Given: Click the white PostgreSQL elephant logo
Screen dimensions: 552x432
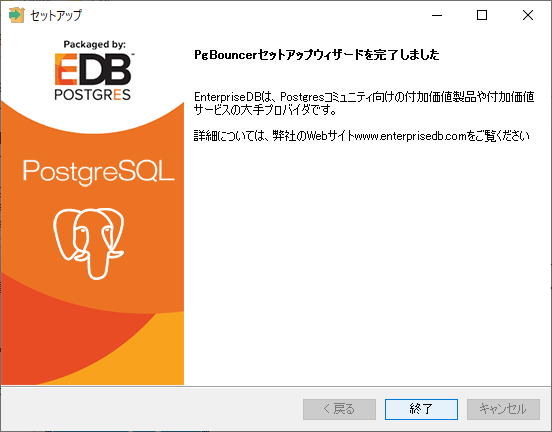Looking at the screenshot, I should tap(88, 243).
